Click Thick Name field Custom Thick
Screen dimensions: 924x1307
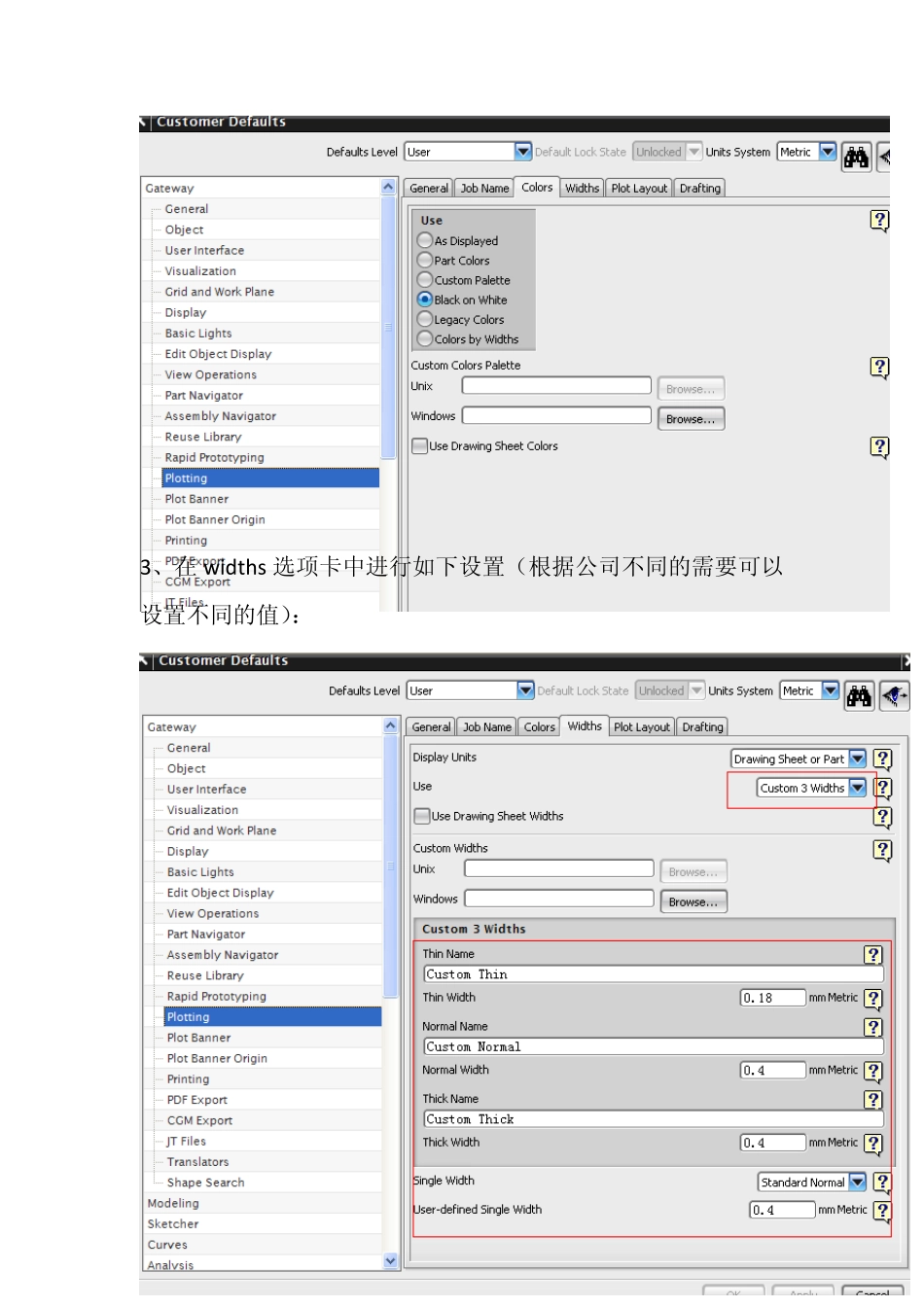tap(654, 1119)
